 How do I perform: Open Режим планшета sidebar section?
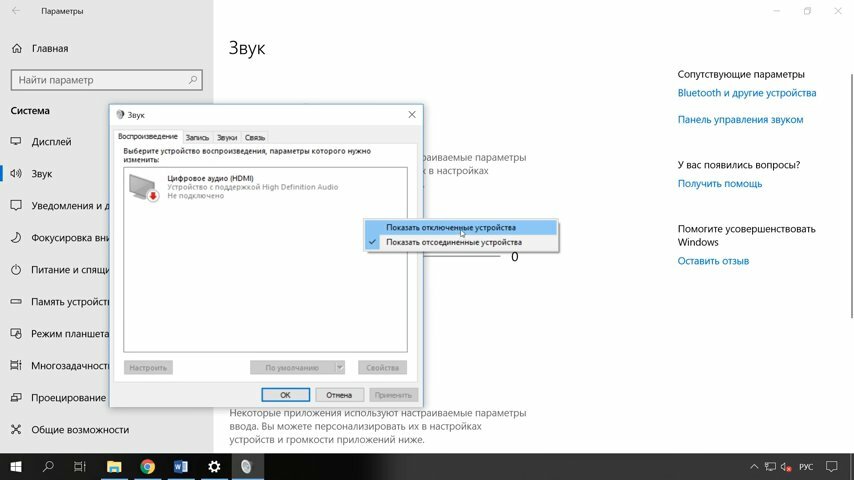[59, 334]
